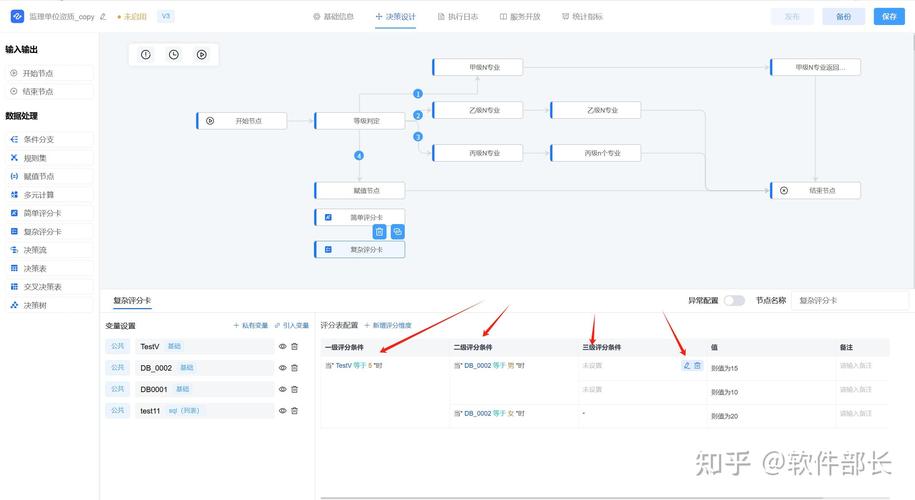
Task: Pick the 条件分支 item in sidebar
Action: click(x=50, y=139)
